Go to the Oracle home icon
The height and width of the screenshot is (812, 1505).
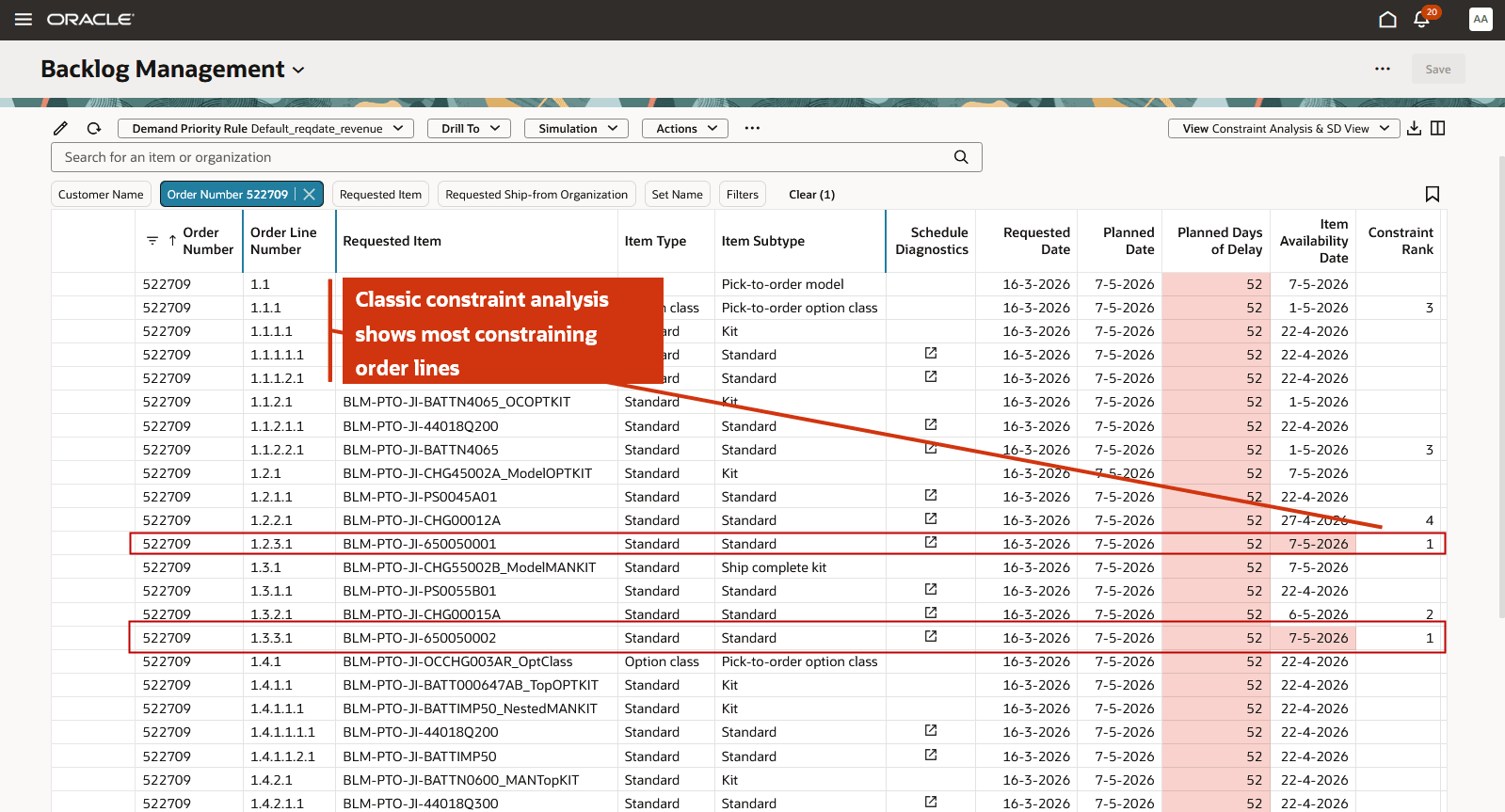tap(1387, 20)
